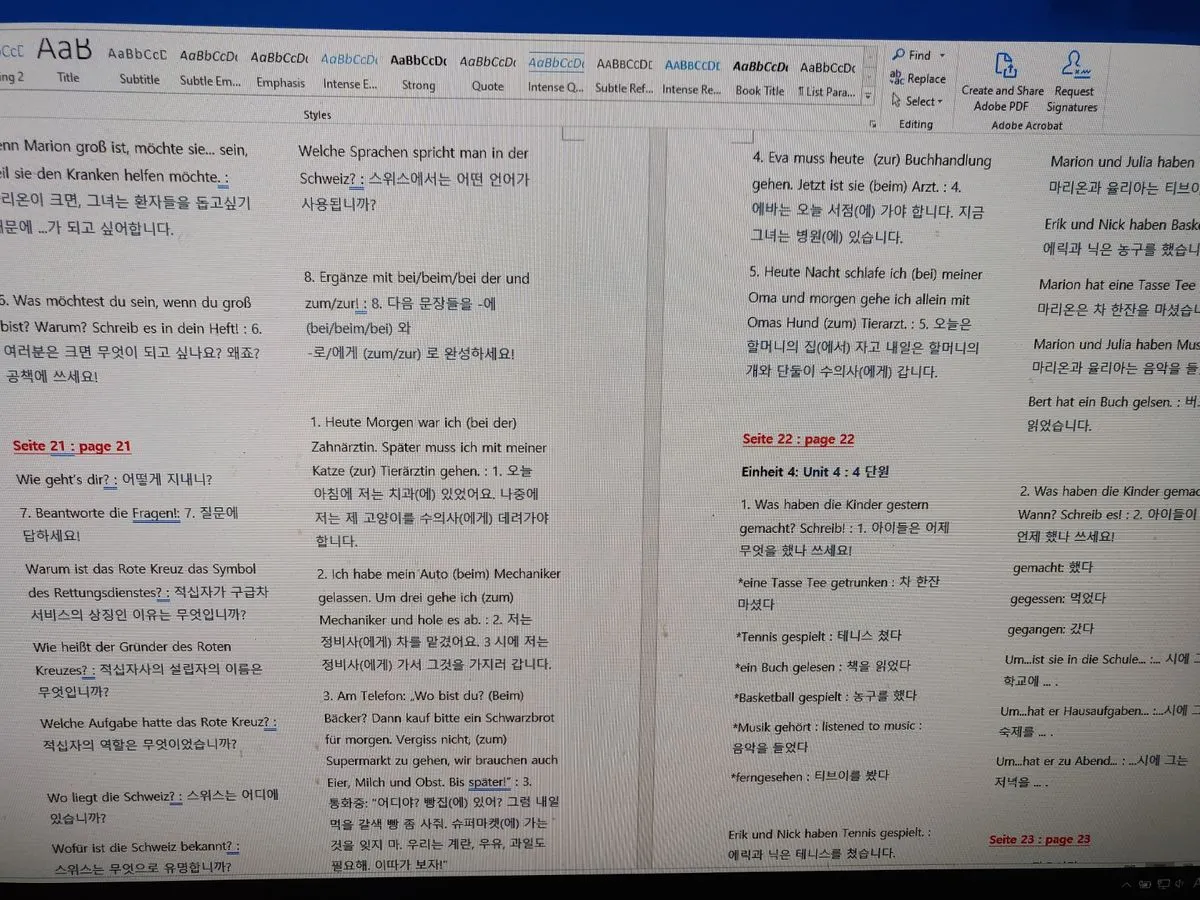This screenshot has width=1200, height=900.
Task: Click the red 'Seite 21 : page 21' heading
Action: coord(72,447)
